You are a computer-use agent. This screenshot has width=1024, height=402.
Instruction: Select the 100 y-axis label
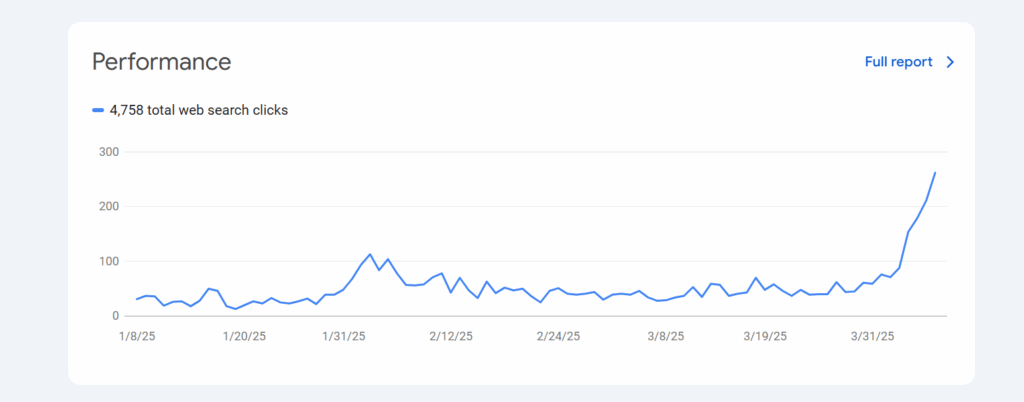point(108,261)
